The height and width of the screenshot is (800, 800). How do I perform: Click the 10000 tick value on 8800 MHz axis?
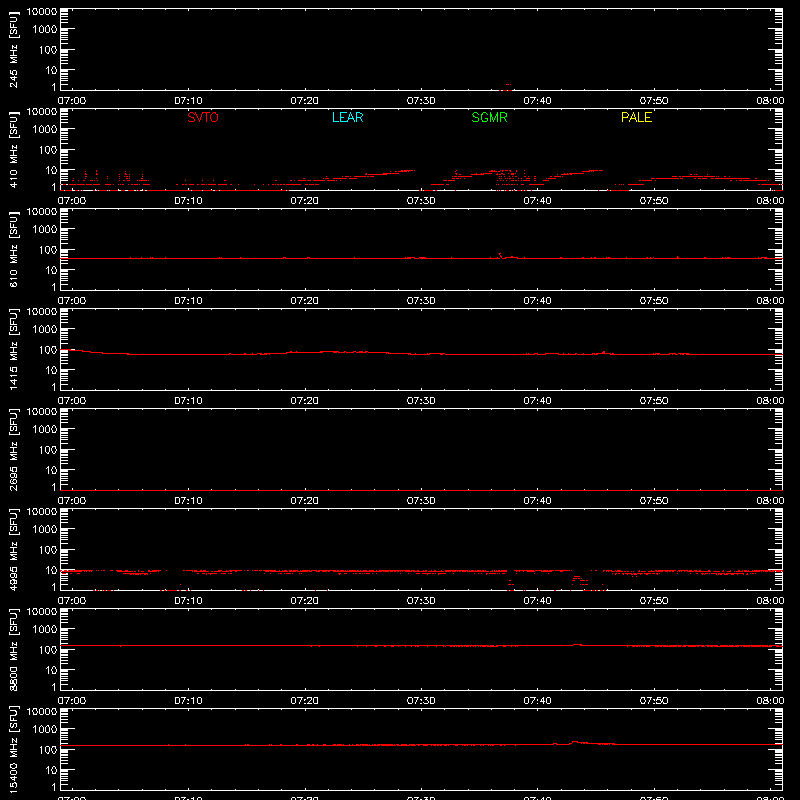click(42, 612)
